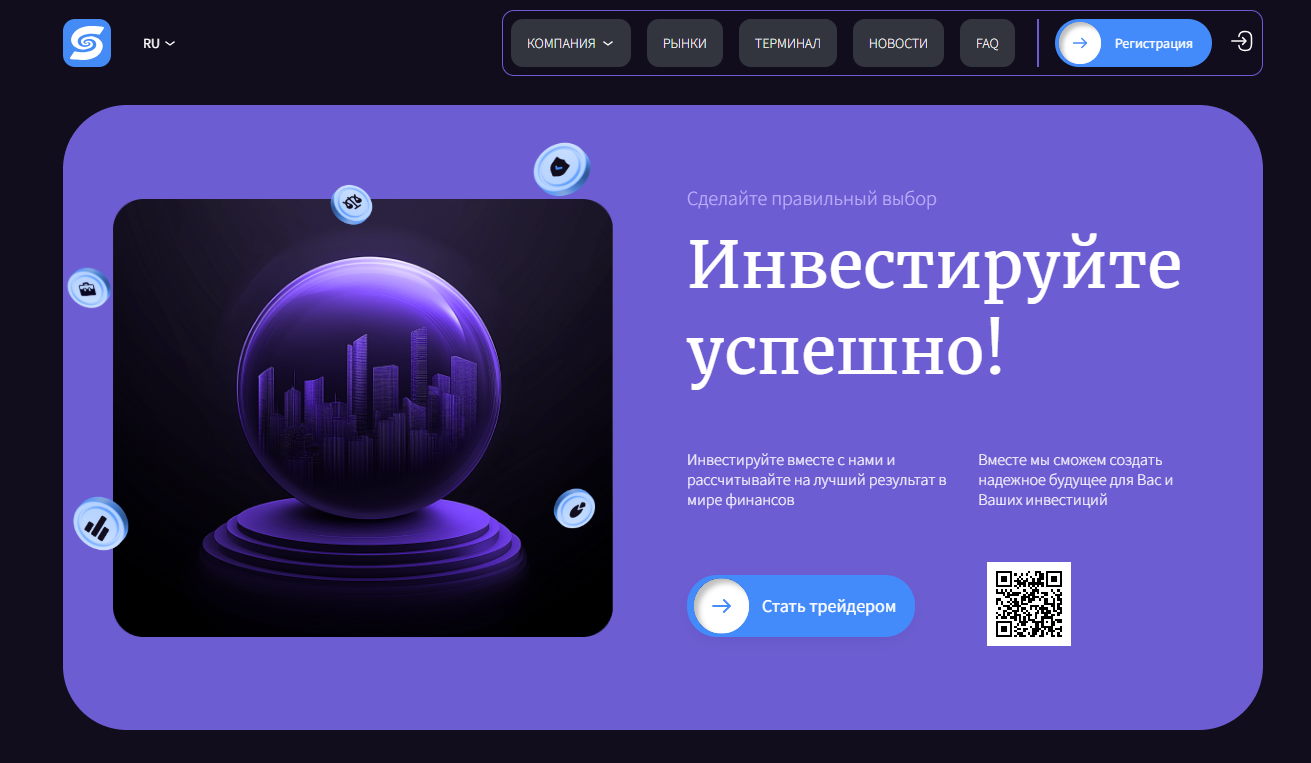Click the arrow circle on Регистрация button
Screen dimensions: 1311x763
pyautogui.click(x=1079, y=43)
